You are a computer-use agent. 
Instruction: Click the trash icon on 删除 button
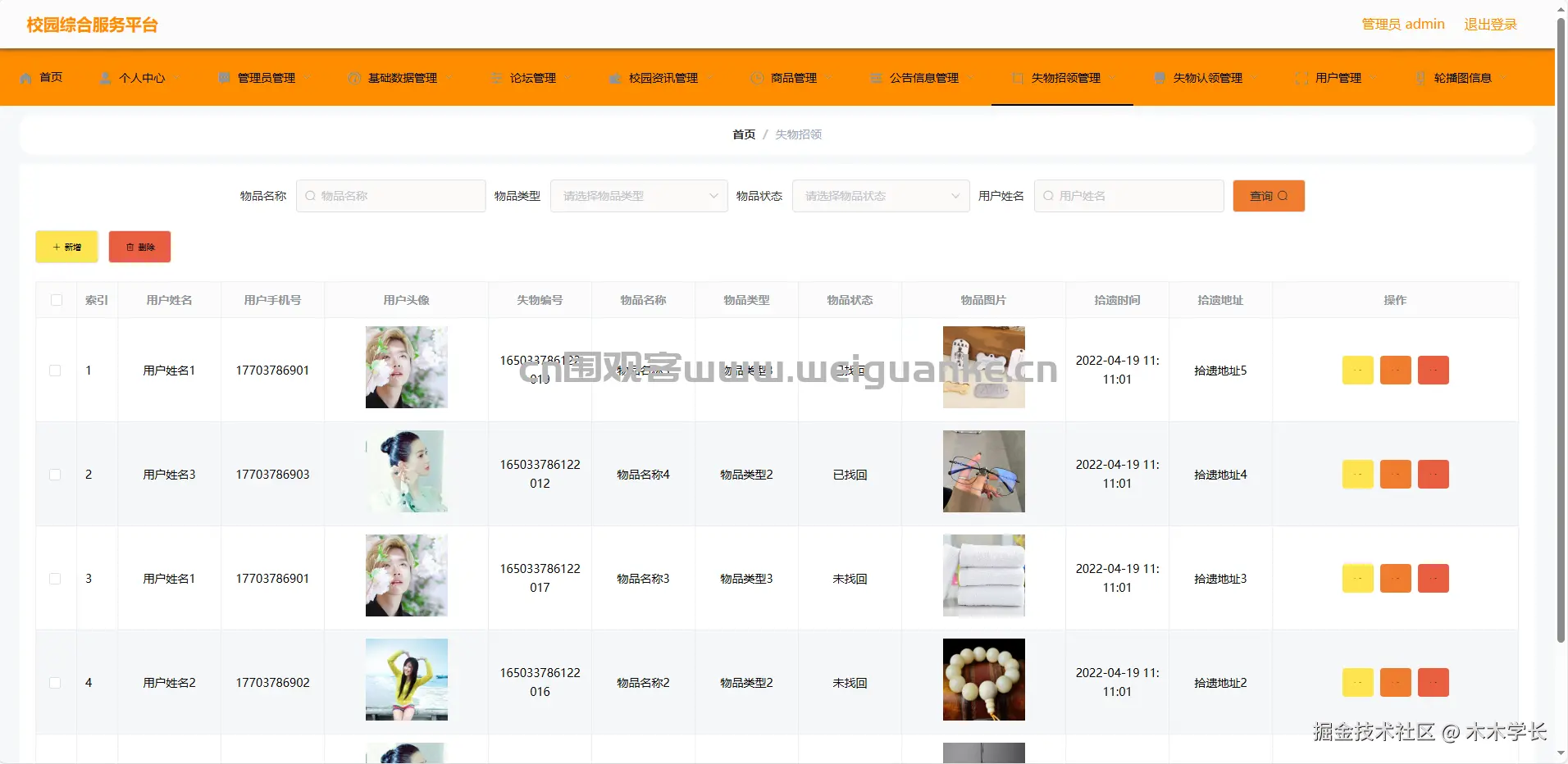coord(130,246)
